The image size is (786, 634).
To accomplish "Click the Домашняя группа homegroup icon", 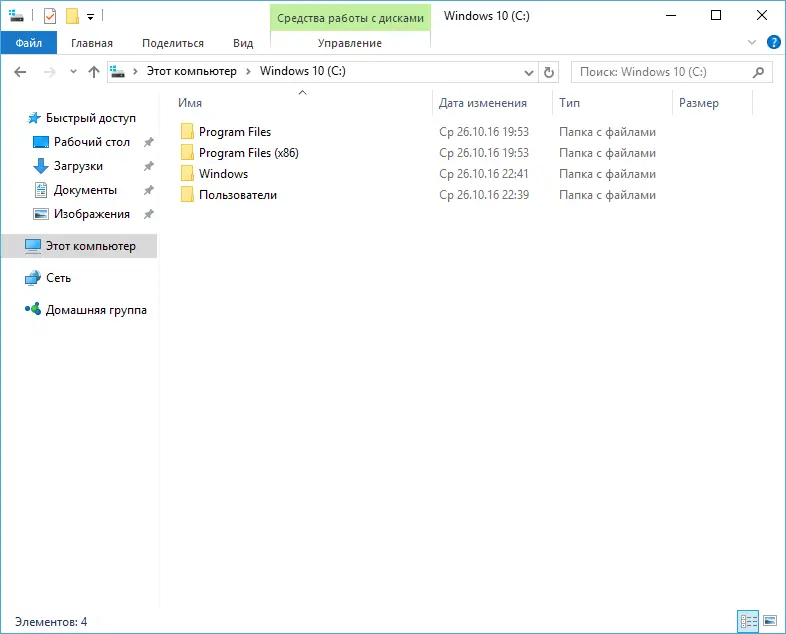I will click(33, 309).
